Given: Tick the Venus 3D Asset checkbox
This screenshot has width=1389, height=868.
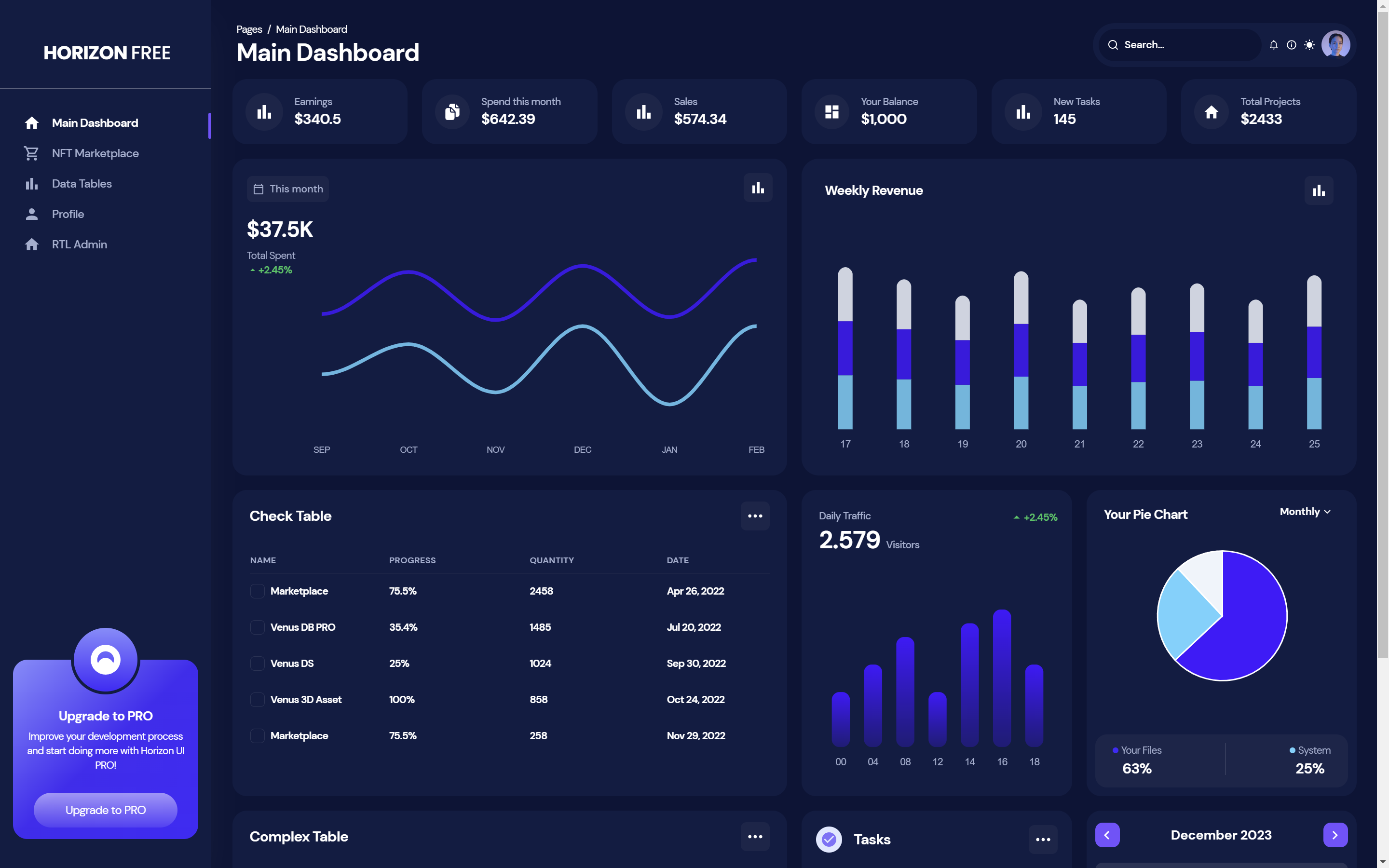Looking at the screenshot, I should (x=257, y=699).
